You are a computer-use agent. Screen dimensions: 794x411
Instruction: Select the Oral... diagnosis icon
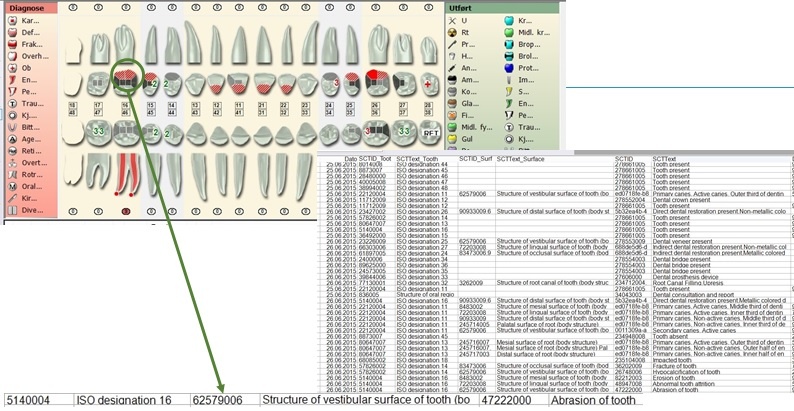(x=13, y=186)
